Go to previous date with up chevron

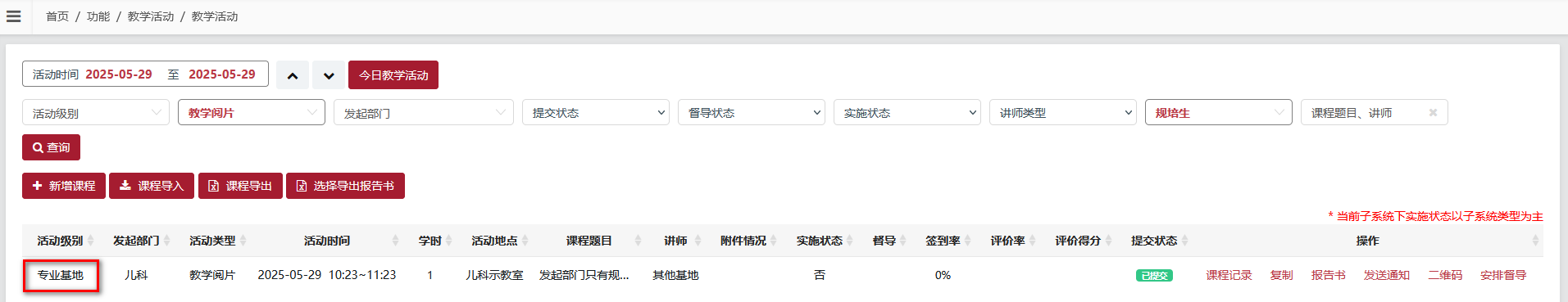click(293, 75)
